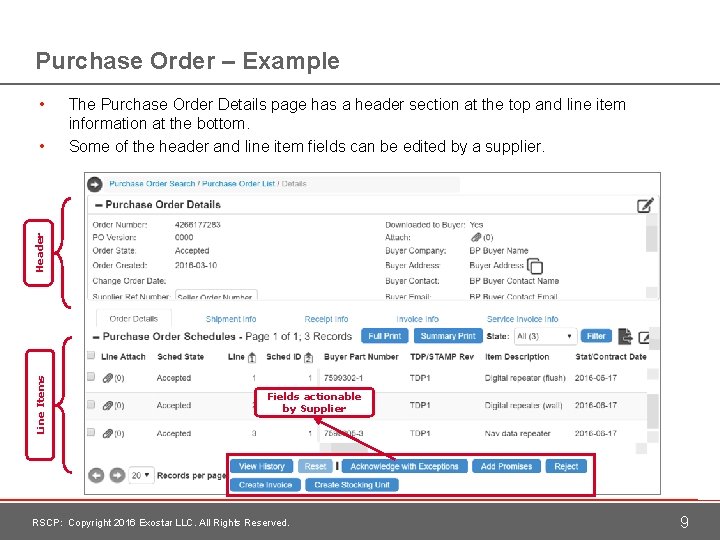Click the Nav data repeater description
720x540 pixels.
pyautogui.click(x=517, y=433)
